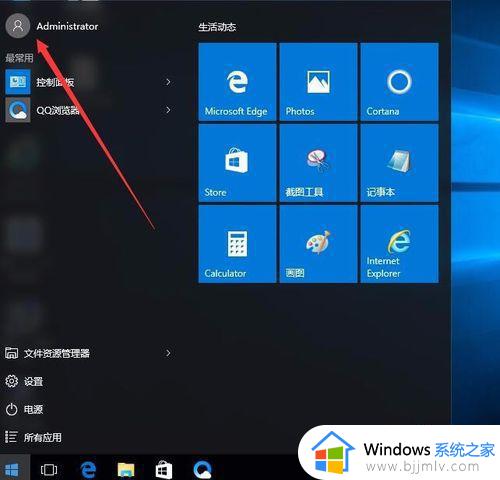Open the Store tile

[x=237, y=163]
